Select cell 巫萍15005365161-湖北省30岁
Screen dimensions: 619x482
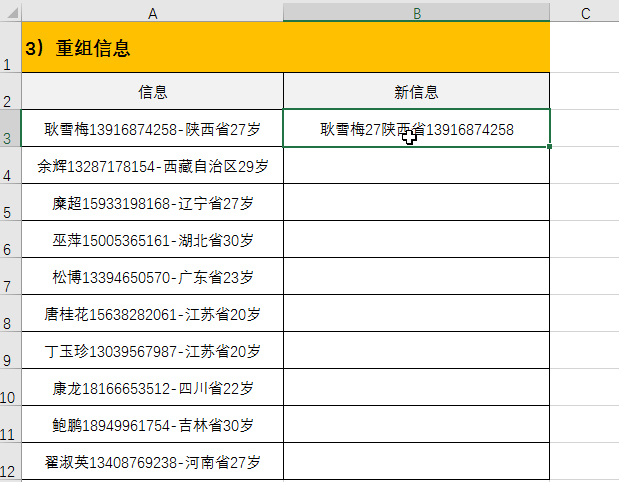pos(152,239)
